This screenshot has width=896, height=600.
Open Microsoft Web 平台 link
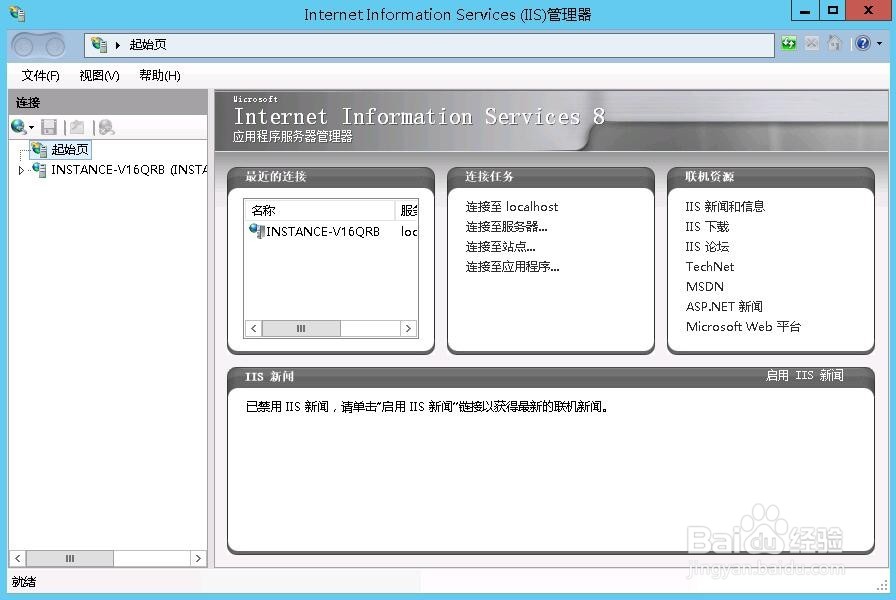(743, 327)
